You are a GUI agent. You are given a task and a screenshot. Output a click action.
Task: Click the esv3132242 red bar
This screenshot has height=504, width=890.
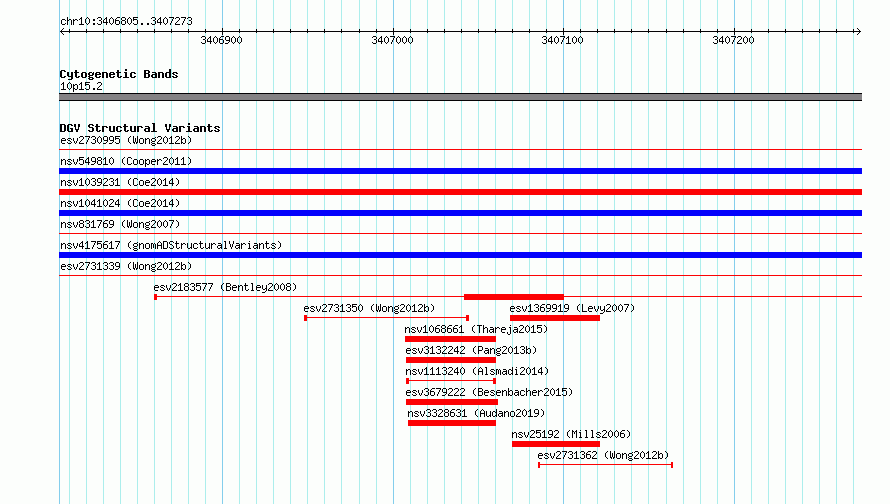451,360
